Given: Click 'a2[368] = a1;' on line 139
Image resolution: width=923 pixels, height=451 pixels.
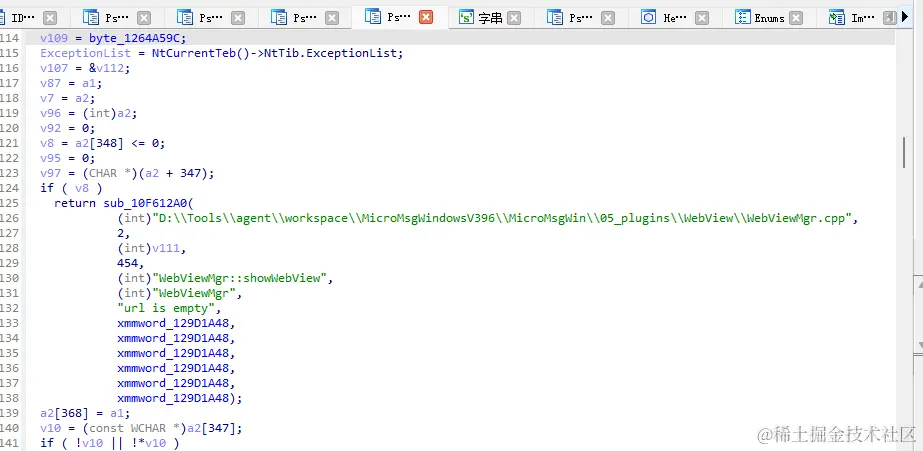Looking at the screenshot, I should pos(85,413).
